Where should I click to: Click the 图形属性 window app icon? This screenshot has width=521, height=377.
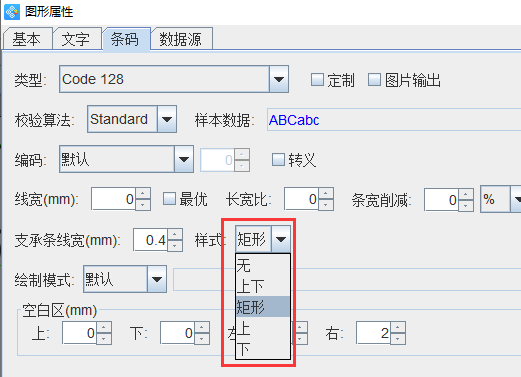[x=12, y=12]
